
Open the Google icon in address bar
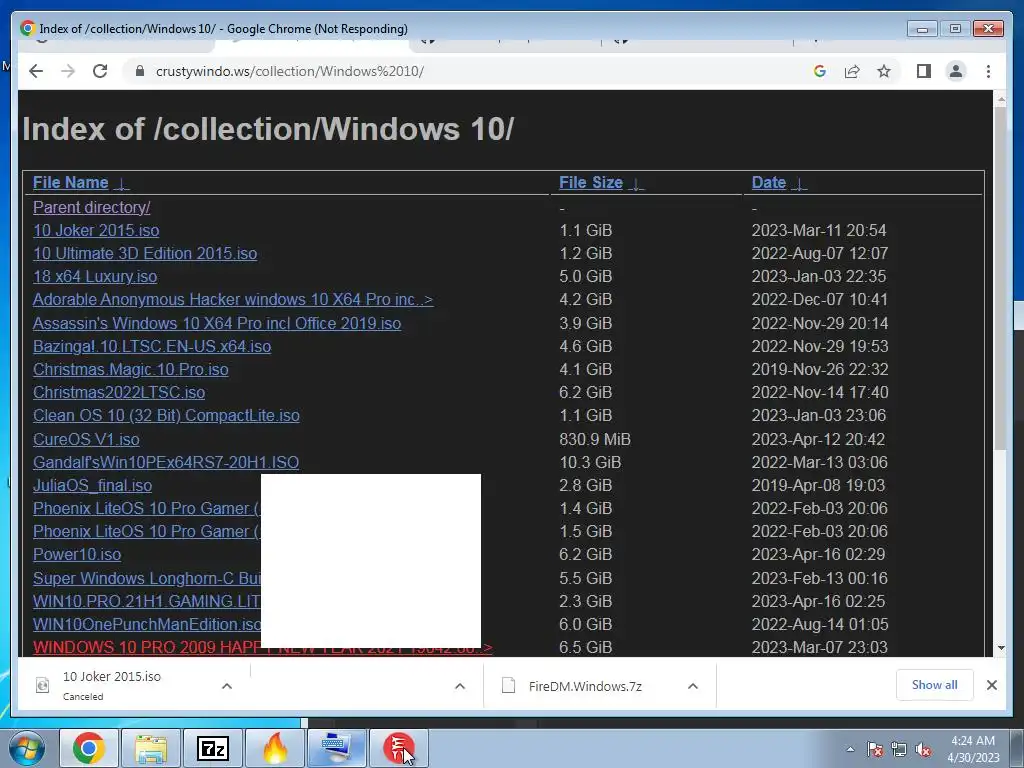pyautogui.click(x=820, y=71)
